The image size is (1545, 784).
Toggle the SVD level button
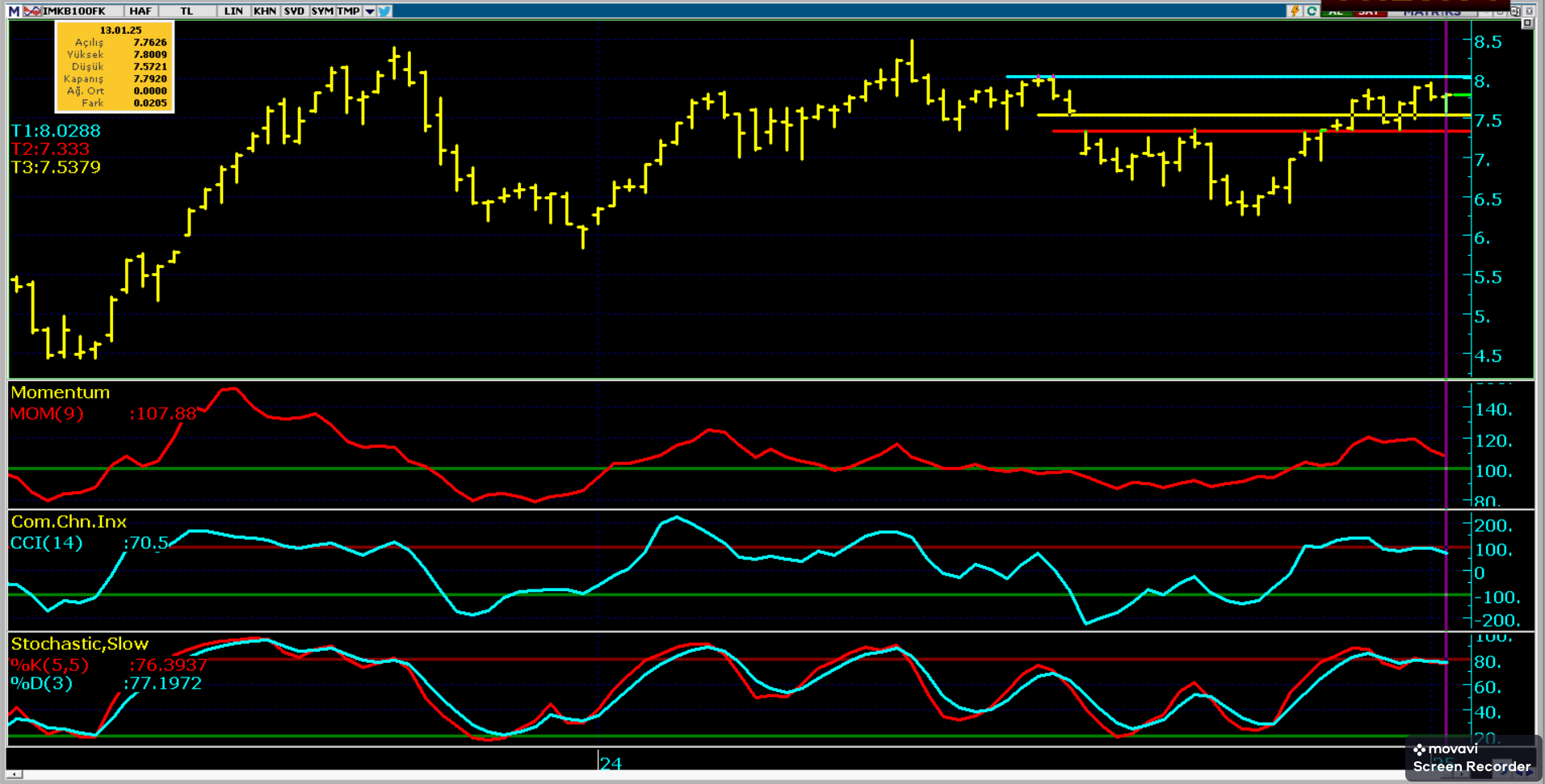[294, 11]
